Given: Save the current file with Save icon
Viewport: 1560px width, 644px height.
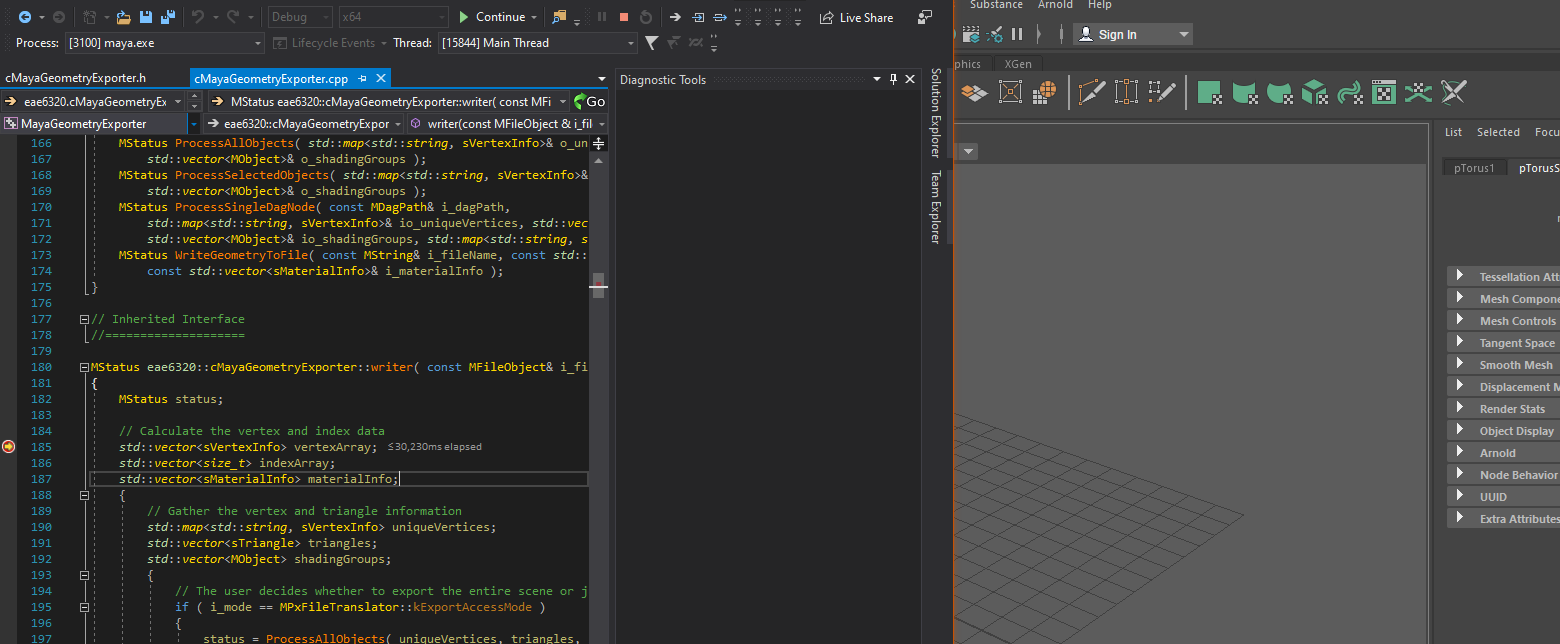Looking at the screenshot, I should [x=146, y=17].
